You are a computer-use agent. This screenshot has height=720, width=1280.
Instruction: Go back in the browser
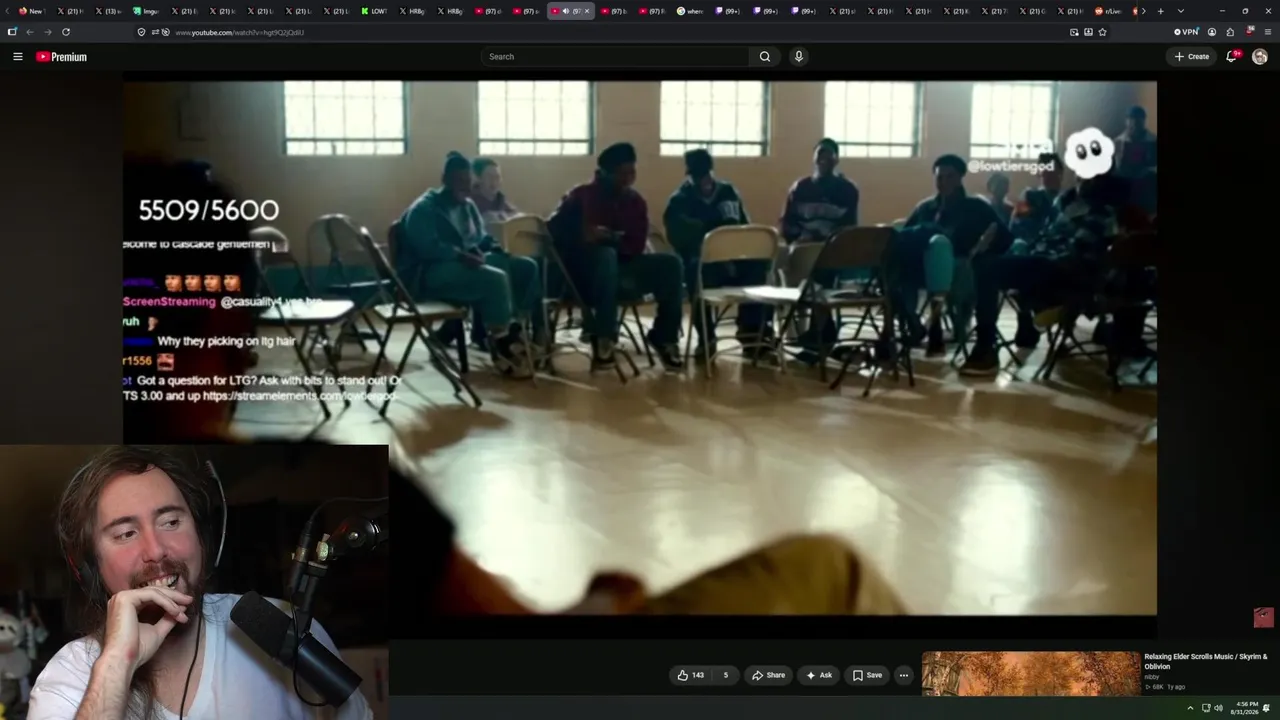29,32
